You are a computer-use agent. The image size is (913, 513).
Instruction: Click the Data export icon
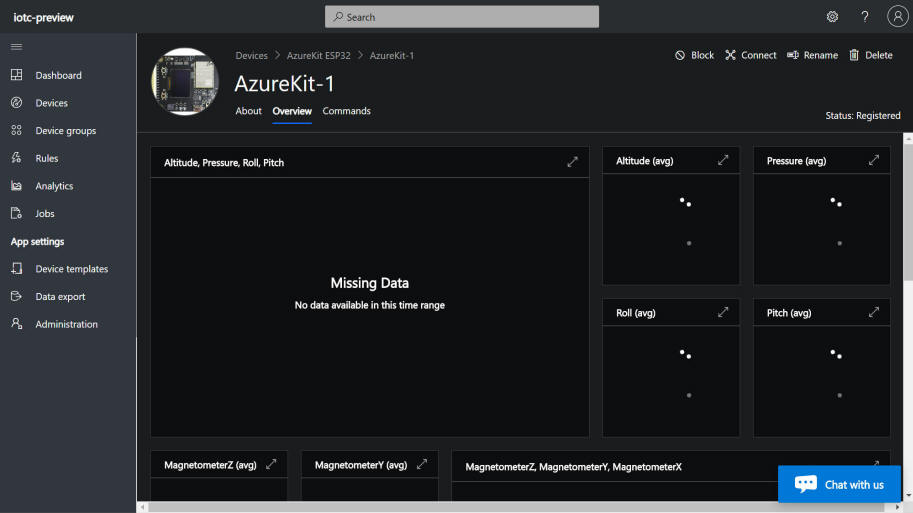click(16, 296)
